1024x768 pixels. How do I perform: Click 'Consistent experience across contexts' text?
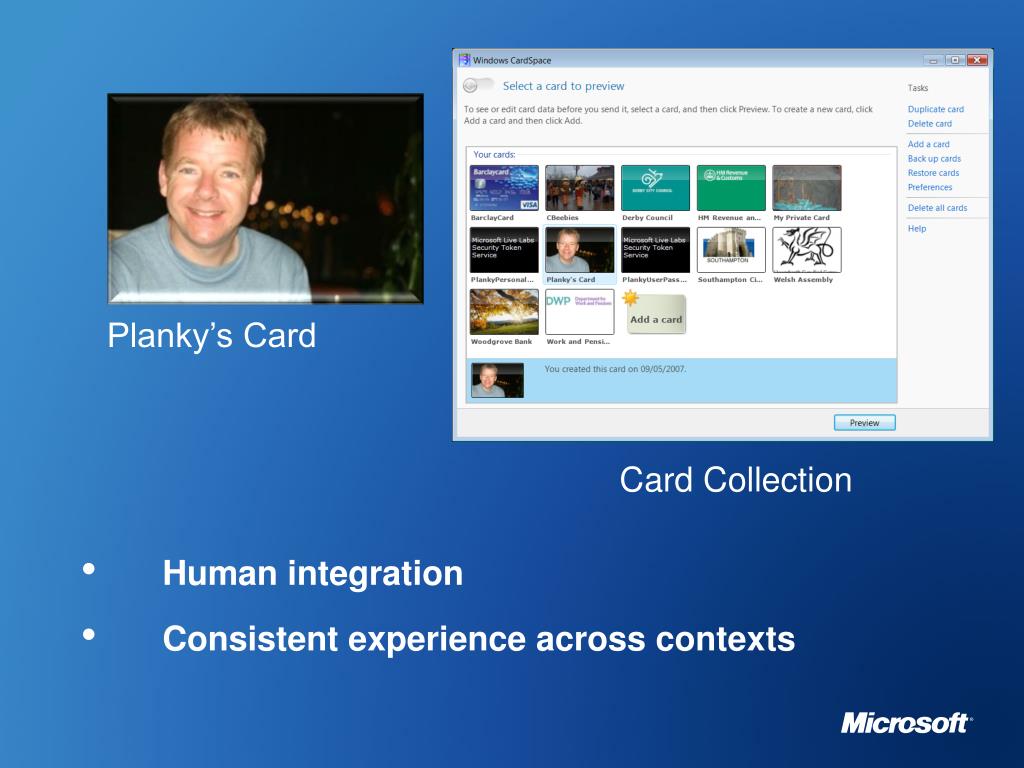(x=479, y=639)
